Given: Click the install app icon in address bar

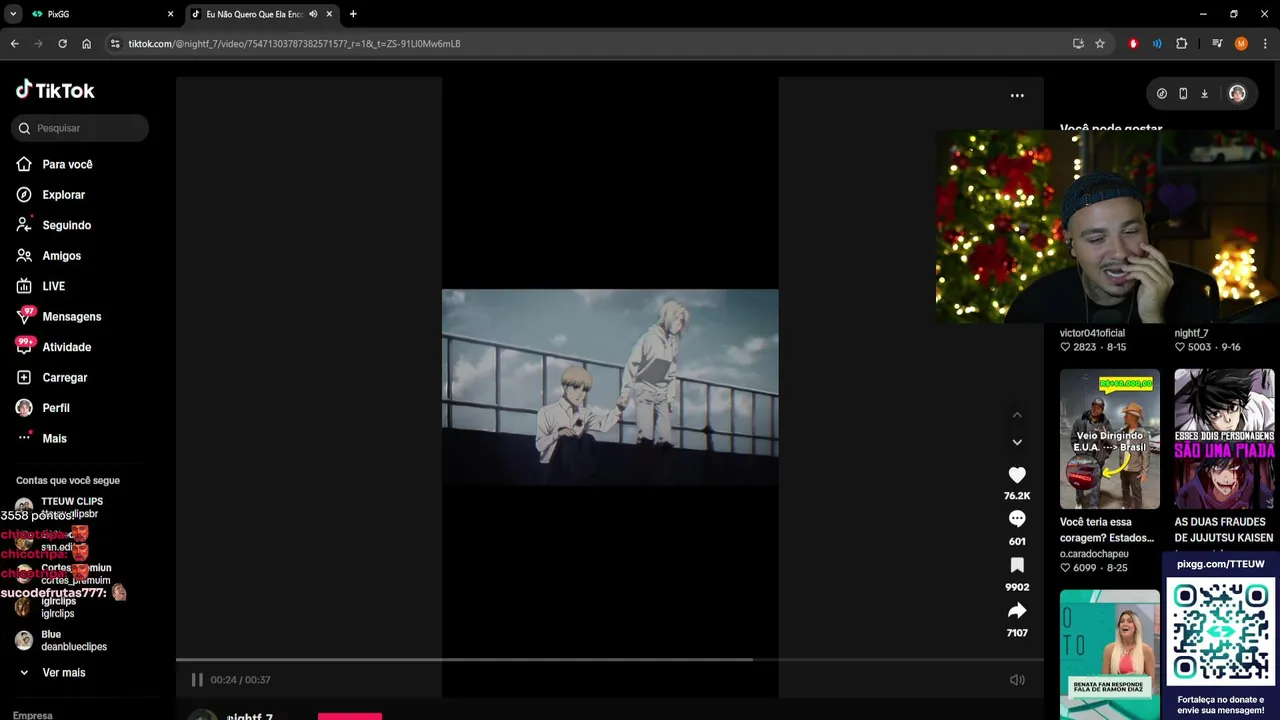Looking at the screenshot, I should [1078, 44].
